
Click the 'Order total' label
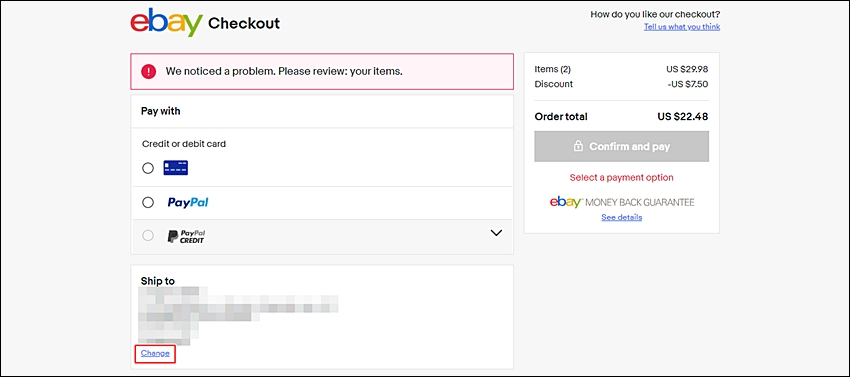(561, 117)
